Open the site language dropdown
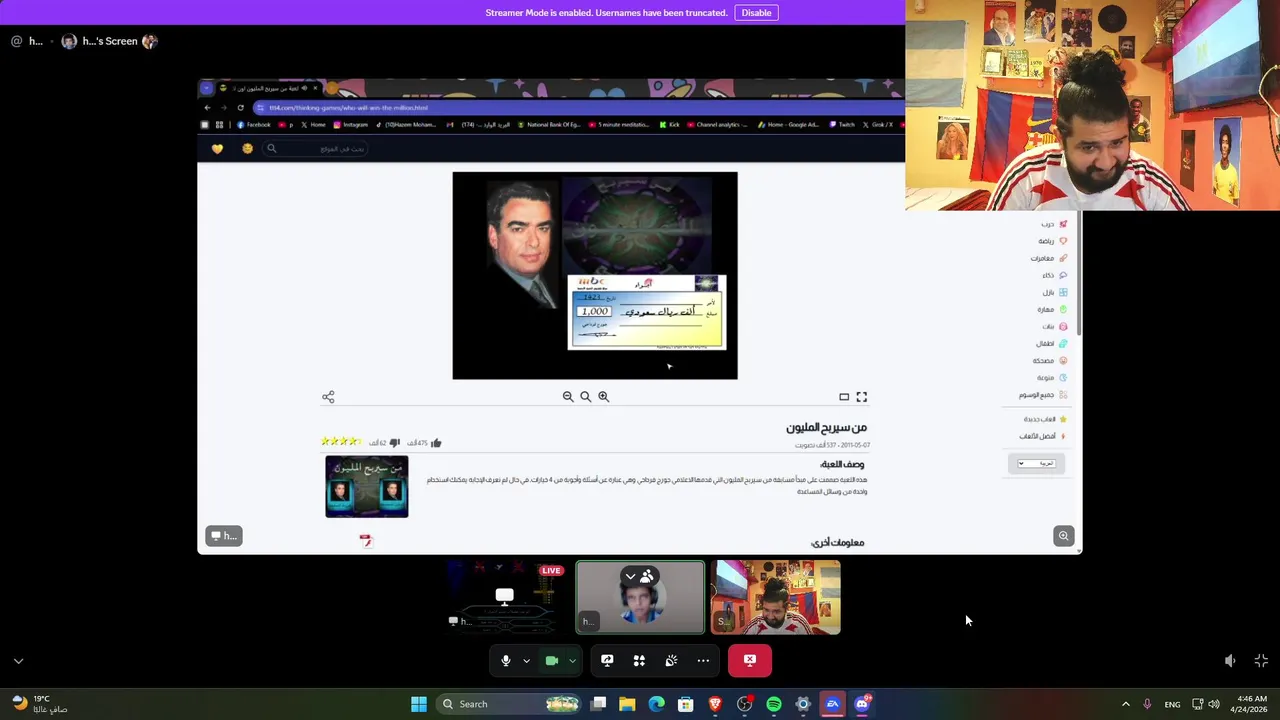The height and width of the screenshot is (720, 1280). (1036, 464)
